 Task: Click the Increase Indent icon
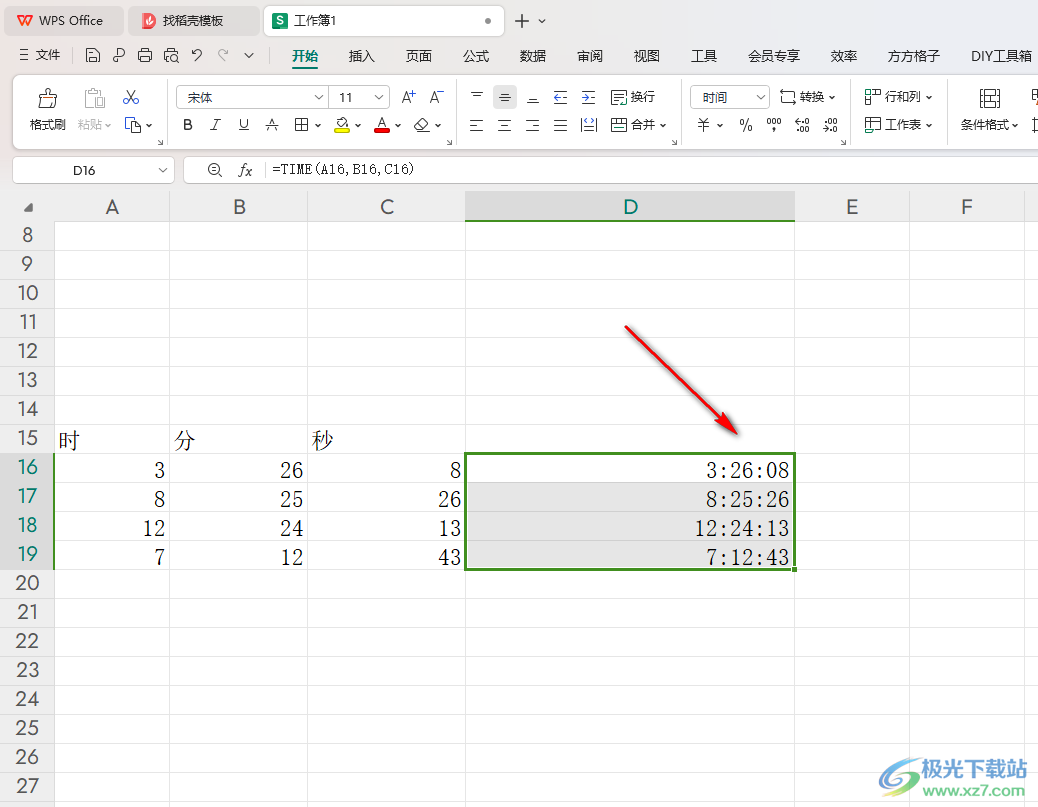click(589, 98)
